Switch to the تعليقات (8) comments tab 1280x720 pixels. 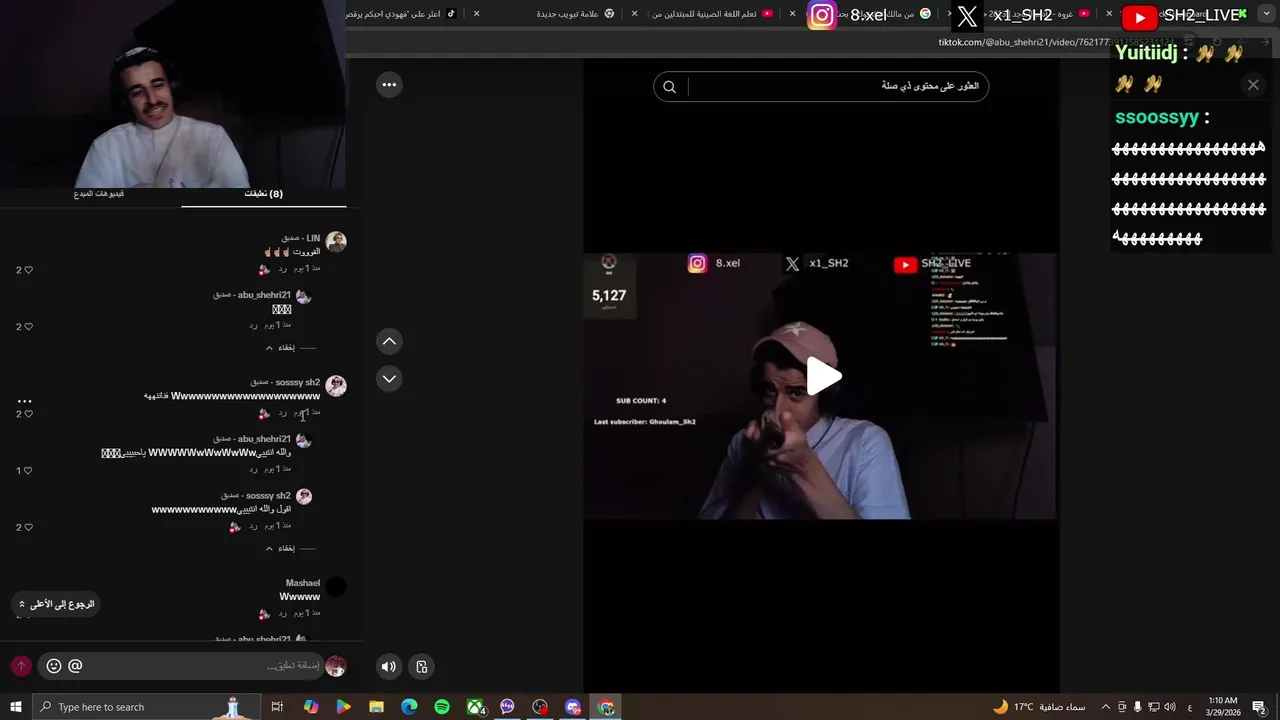point(264,194)
